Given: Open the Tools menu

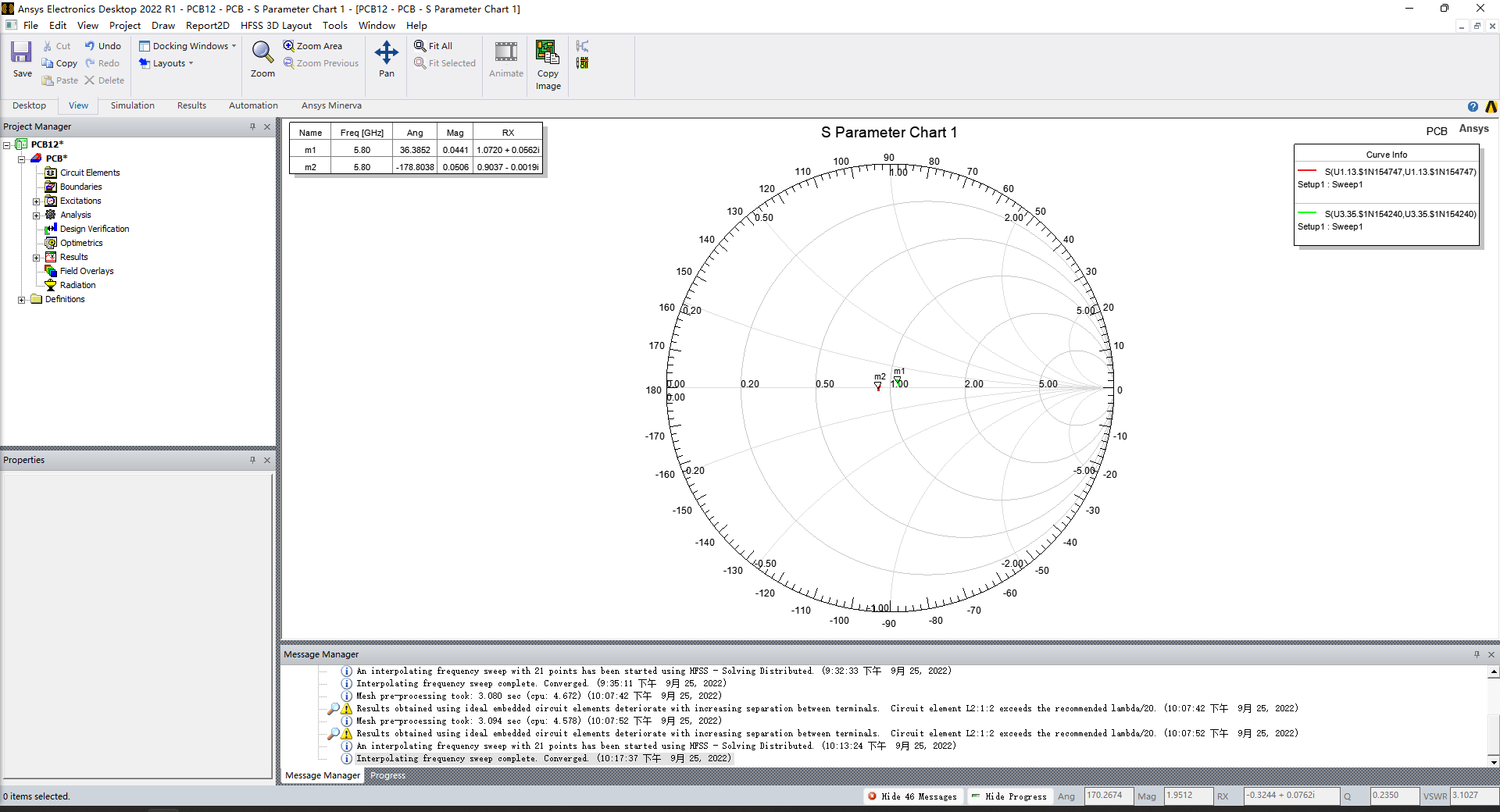Looking at the screenshot, I should pyautogui.click(x=334, y=25).
